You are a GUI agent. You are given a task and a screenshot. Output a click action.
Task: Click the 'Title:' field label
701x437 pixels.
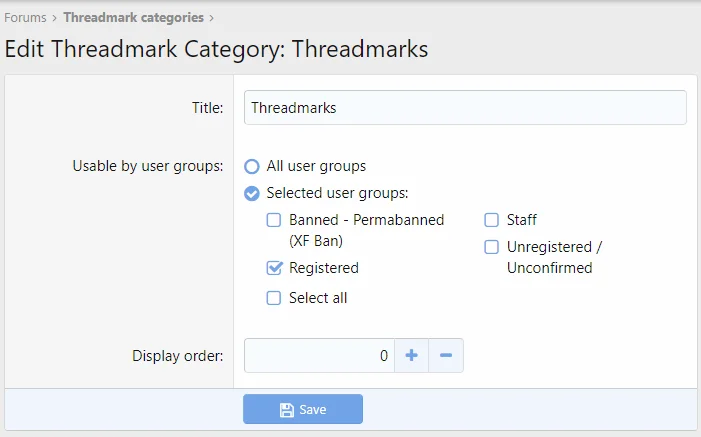207,108
